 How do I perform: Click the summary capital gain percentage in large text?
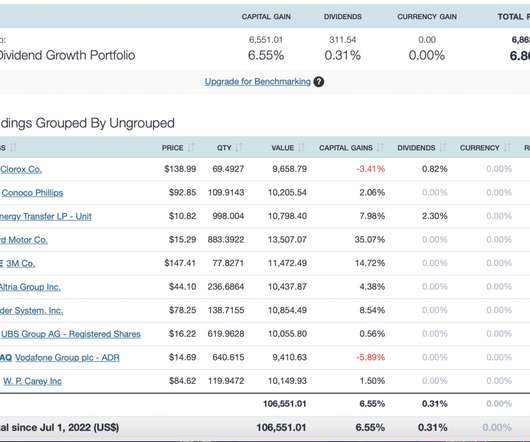coord(266,55)
